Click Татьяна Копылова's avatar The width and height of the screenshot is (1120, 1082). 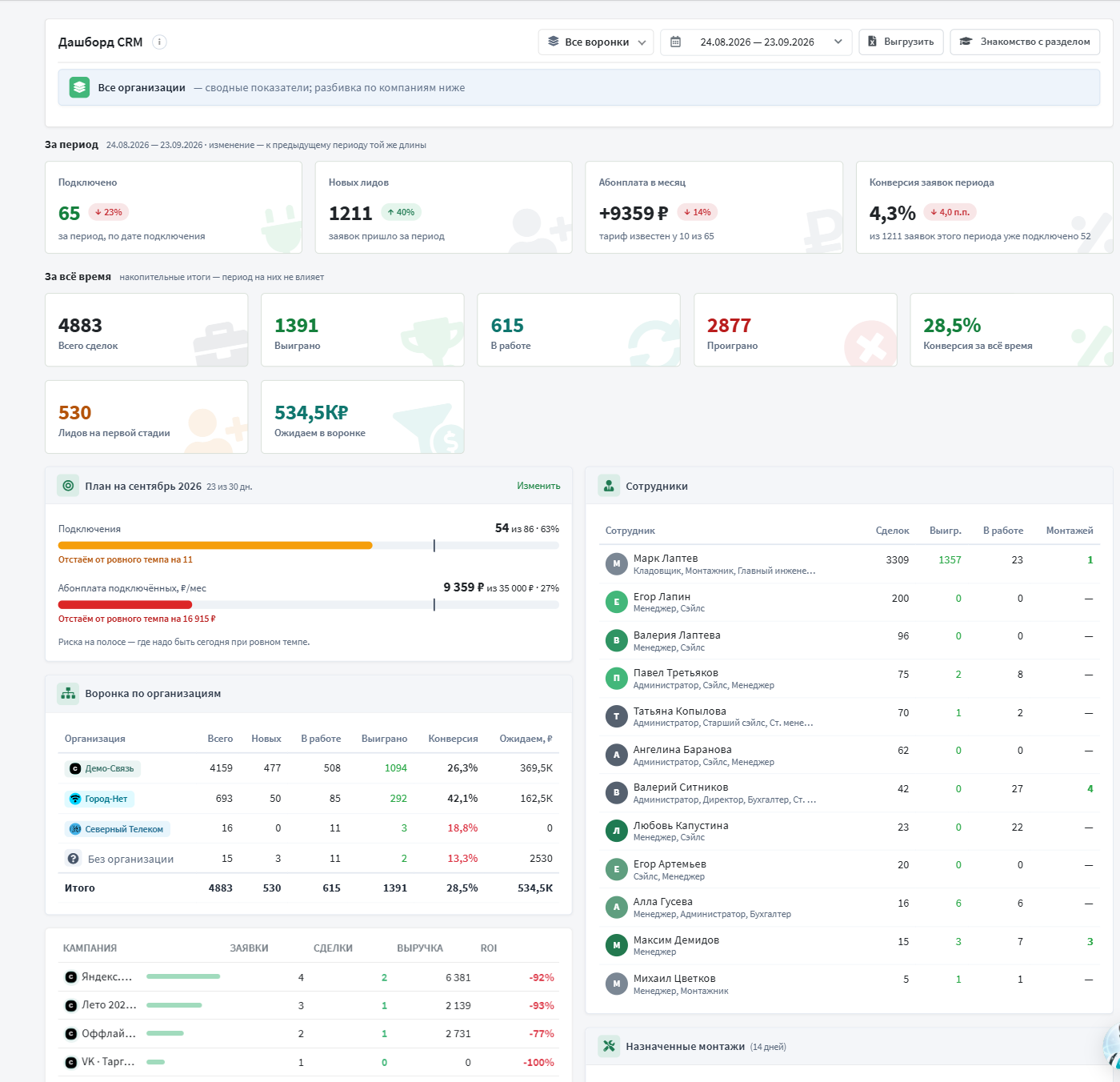(x=616, y=716)
